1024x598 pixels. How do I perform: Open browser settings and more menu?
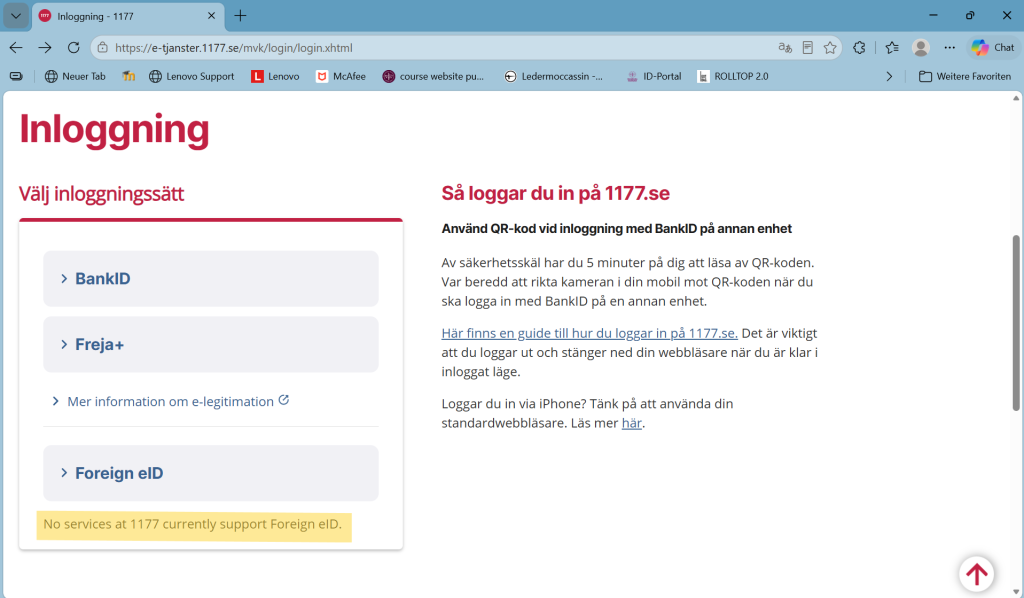point(950,48)
